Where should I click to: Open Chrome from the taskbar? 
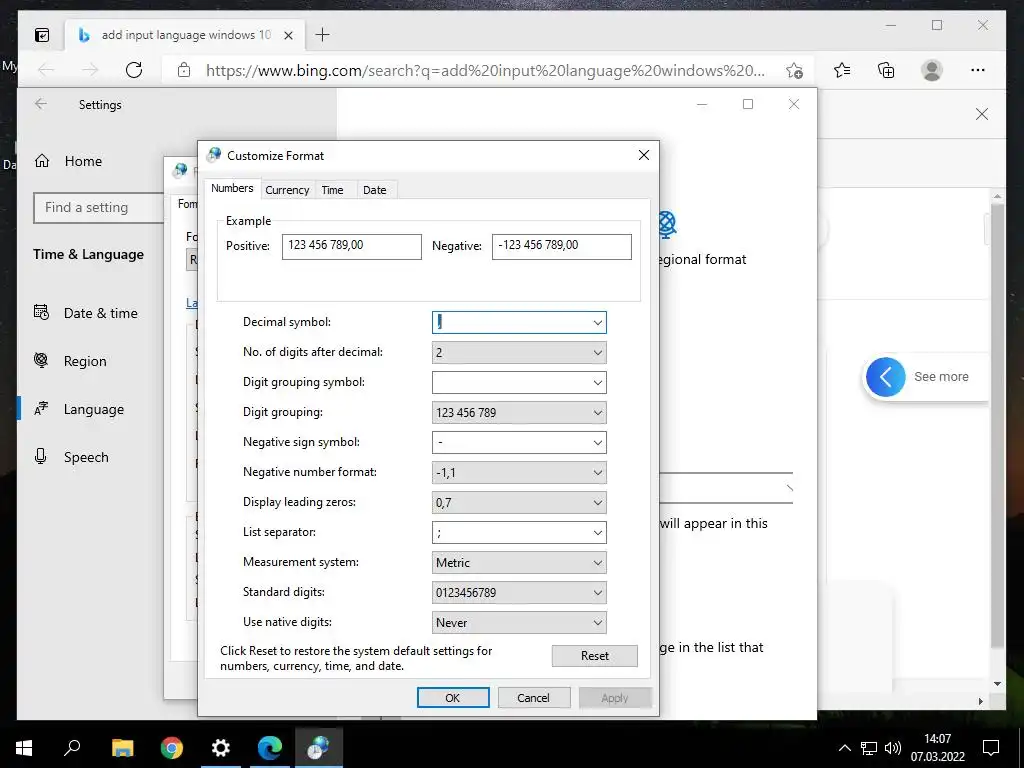point(172,748)
